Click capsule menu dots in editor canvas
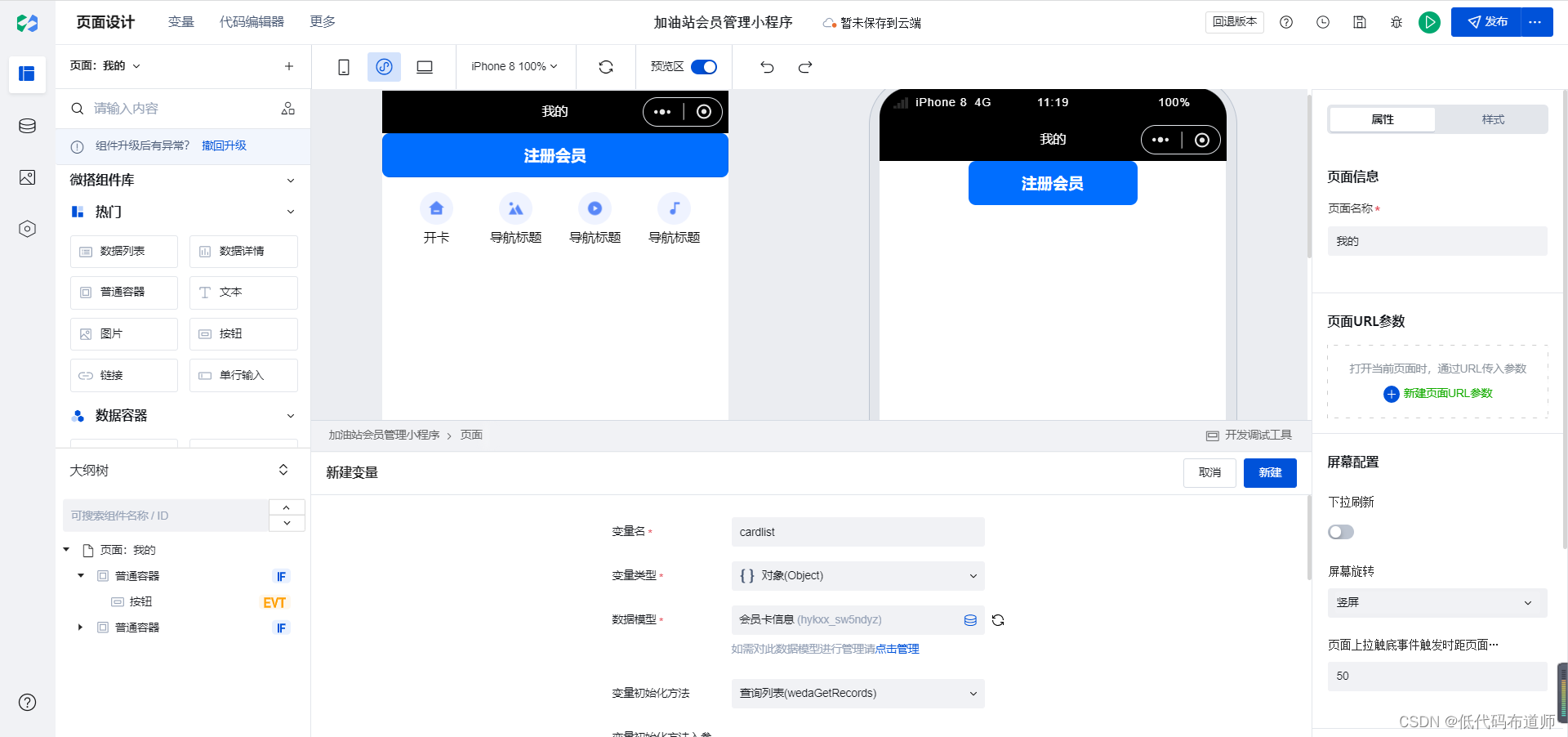The image size is (1568, 737). [662, 112]
